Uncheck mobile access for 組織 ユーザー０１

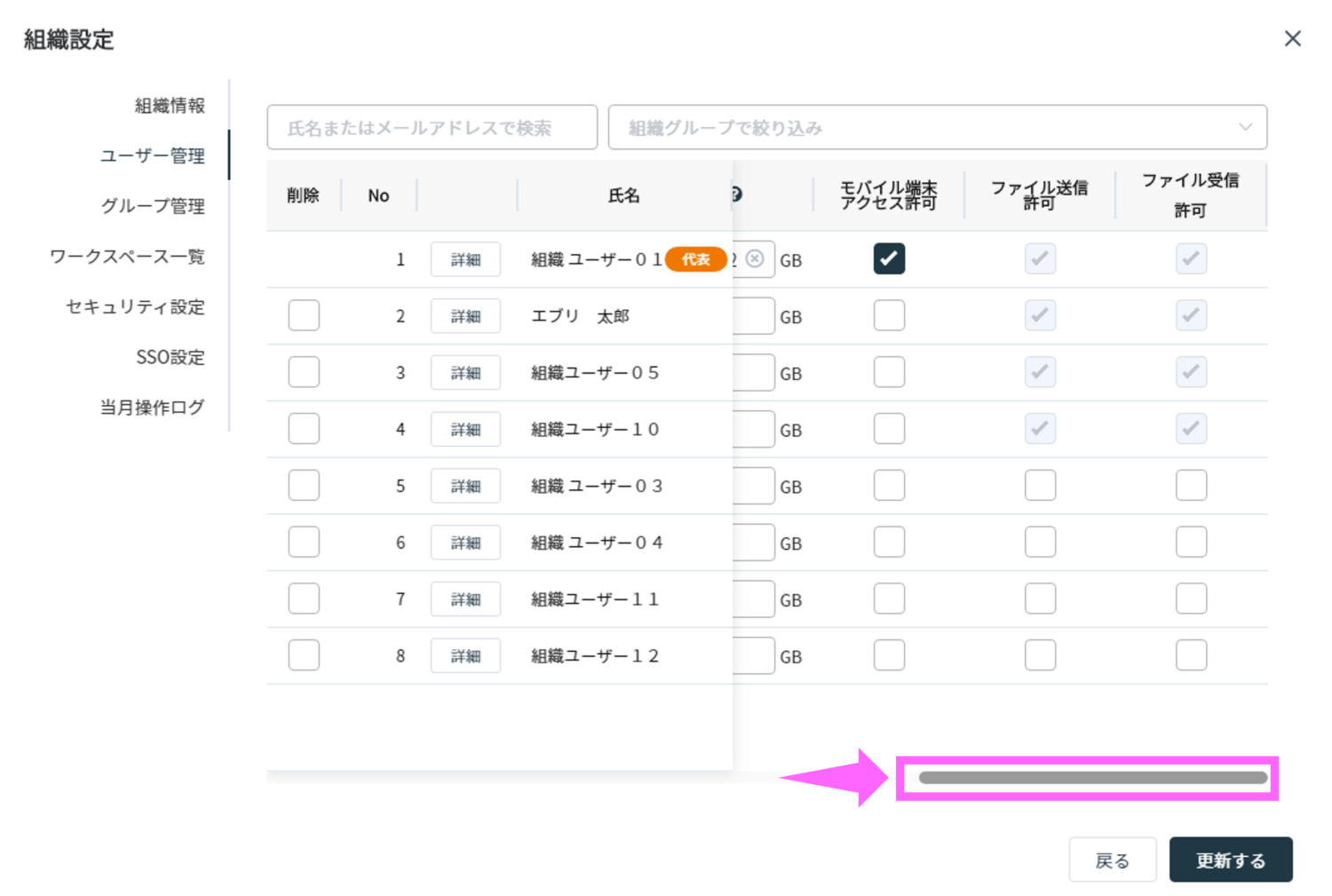point(889,258)
